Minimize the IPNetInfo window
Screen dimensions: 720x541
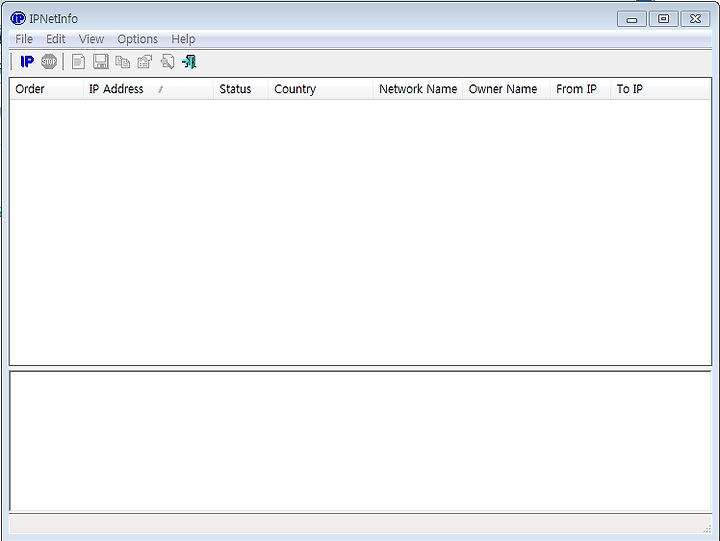point(632,19)
